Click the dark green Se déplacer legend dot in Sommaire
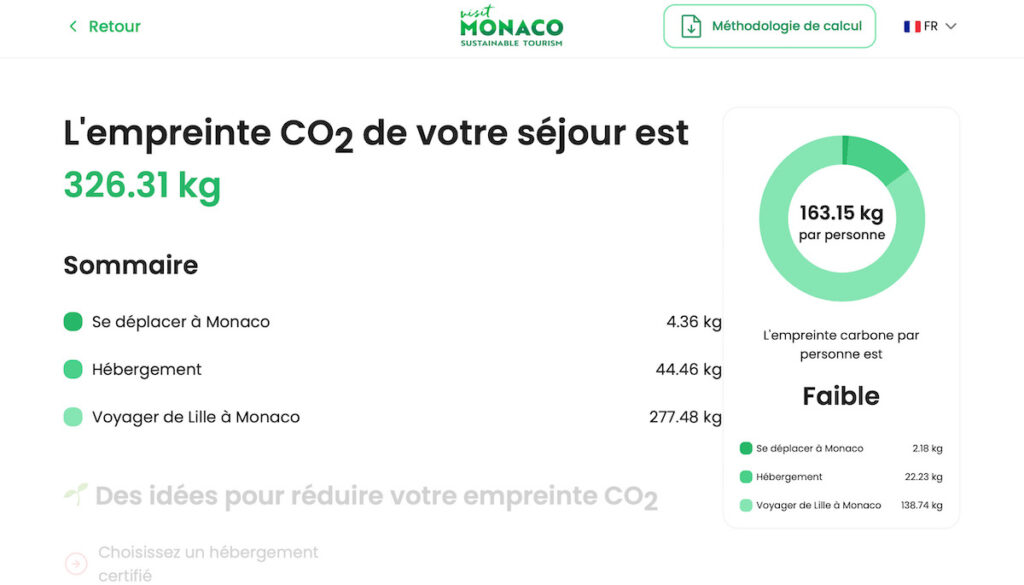This screenshot has height=585, width=1024. 73,322
